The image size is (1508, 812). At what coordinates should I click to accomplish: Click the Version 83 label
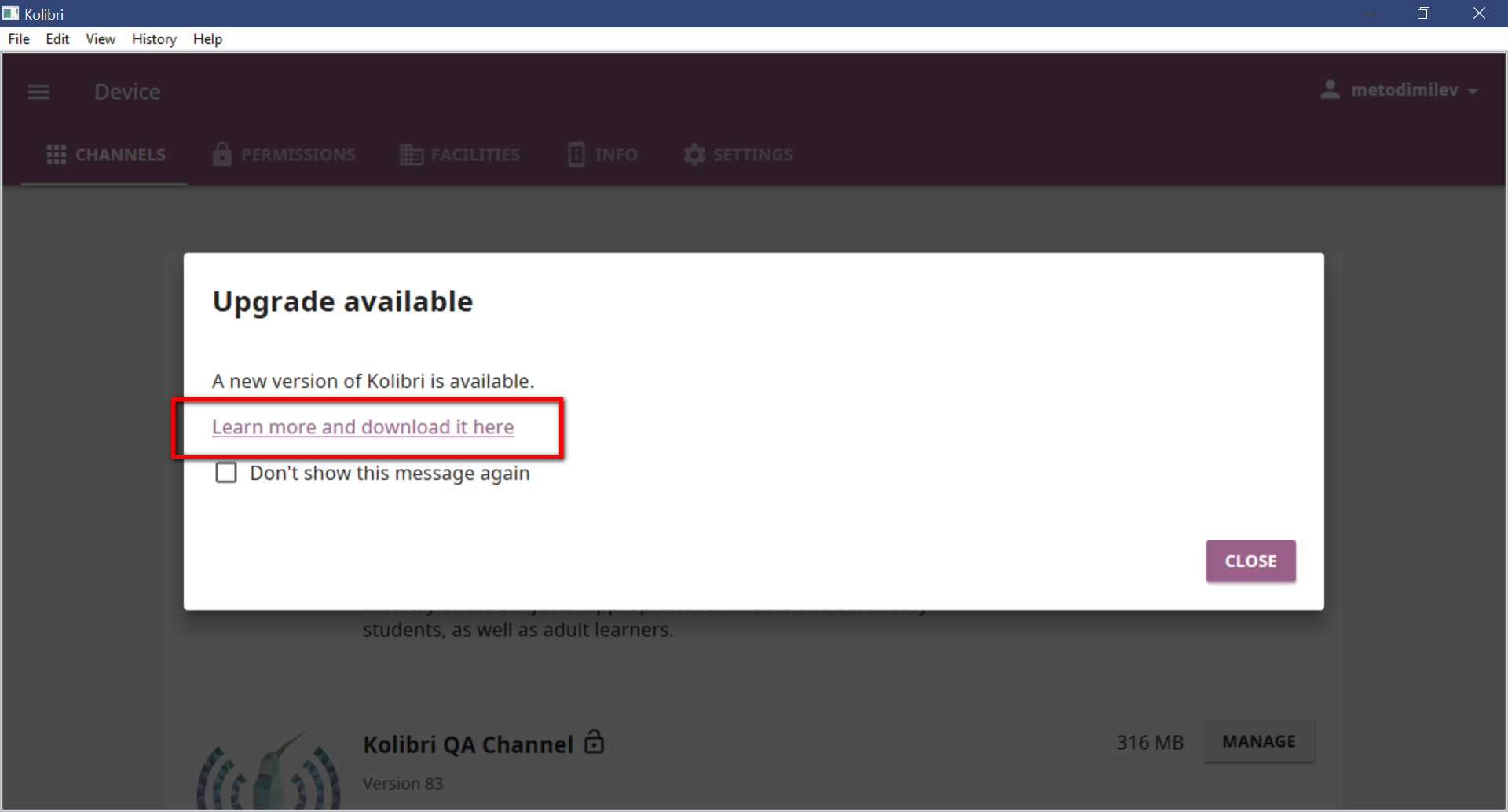[403, 784]
